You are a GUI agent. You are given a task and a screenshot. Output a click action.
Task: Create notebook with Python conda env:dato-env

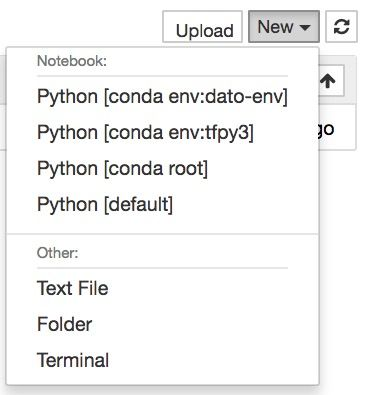click(x=162, y=96)
